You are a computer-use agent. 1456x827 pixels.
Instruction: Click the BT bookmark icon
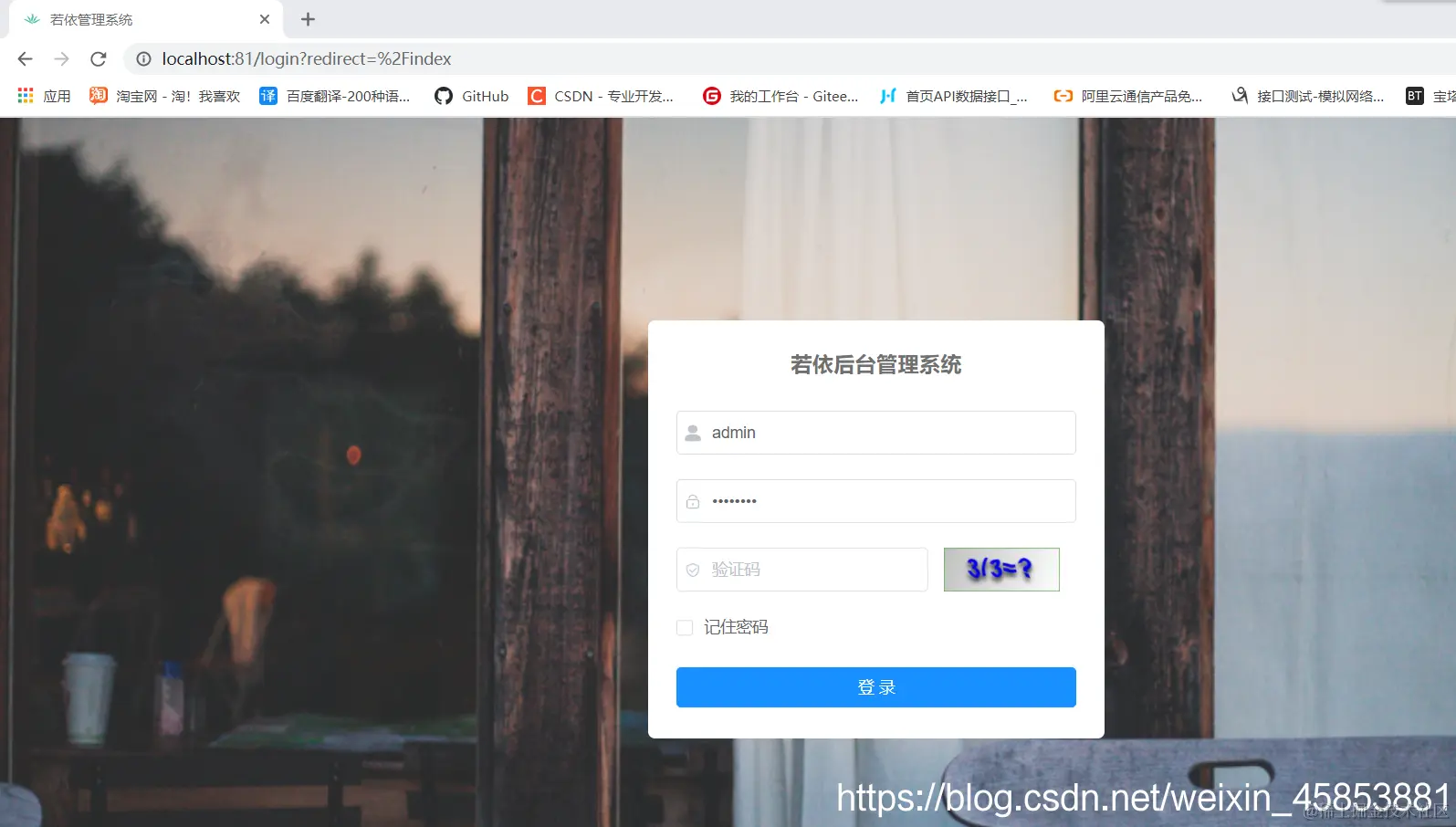1414,96
